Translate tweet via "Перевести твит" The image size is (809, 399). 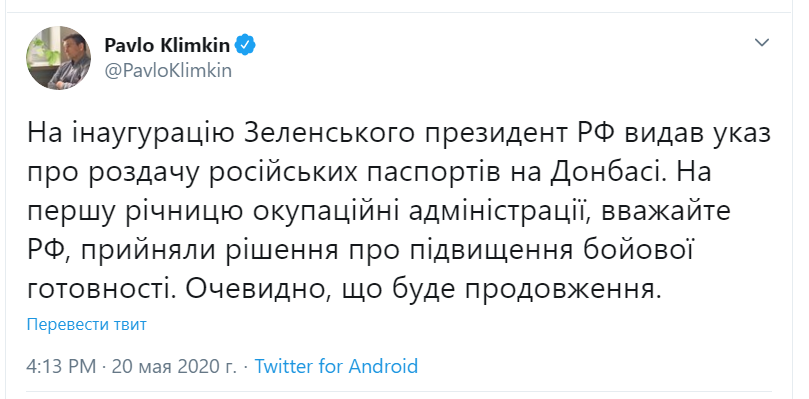pos(87,325)
